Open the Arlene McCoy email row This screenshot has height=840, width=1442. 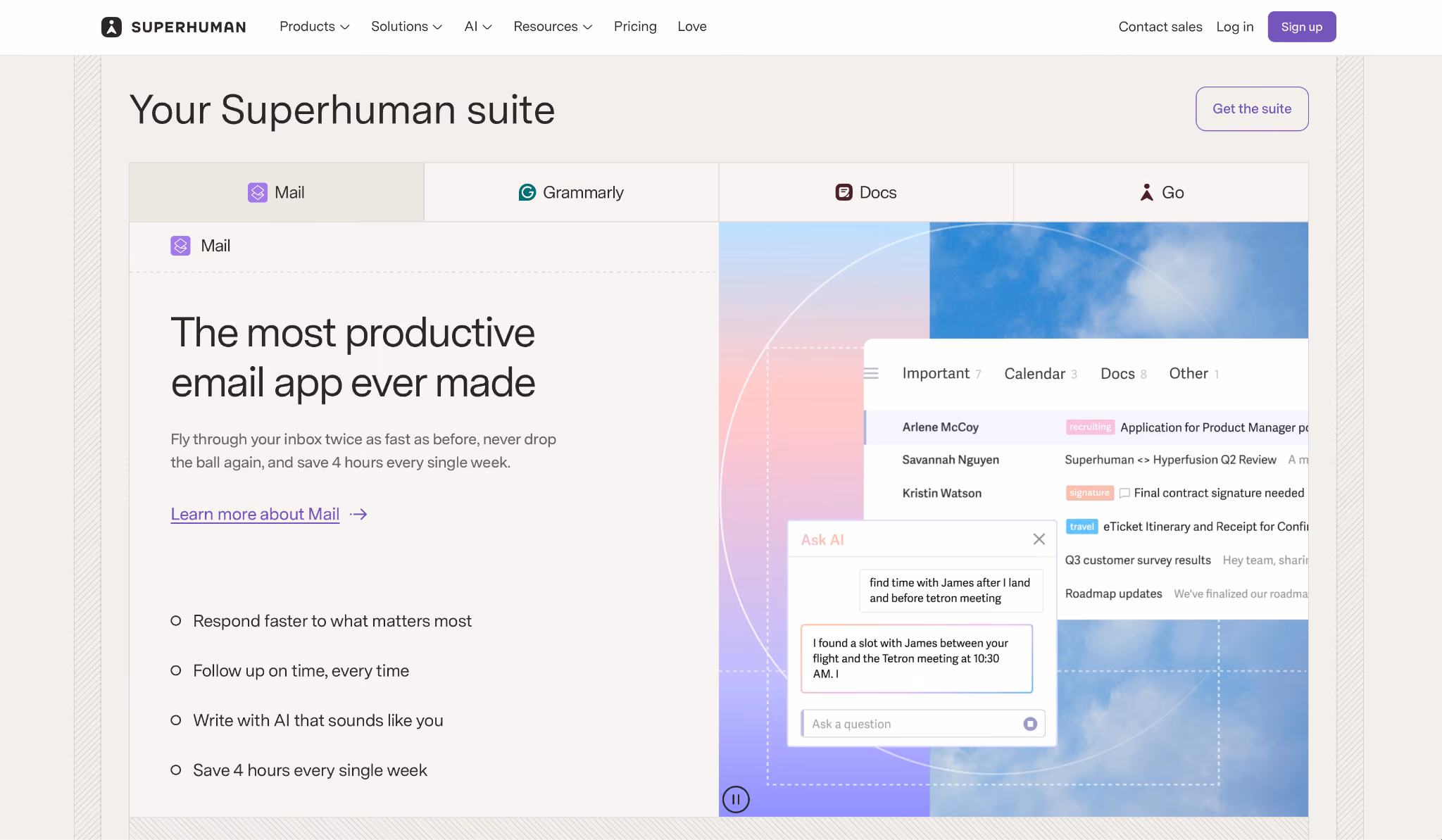pos(1086,427)
